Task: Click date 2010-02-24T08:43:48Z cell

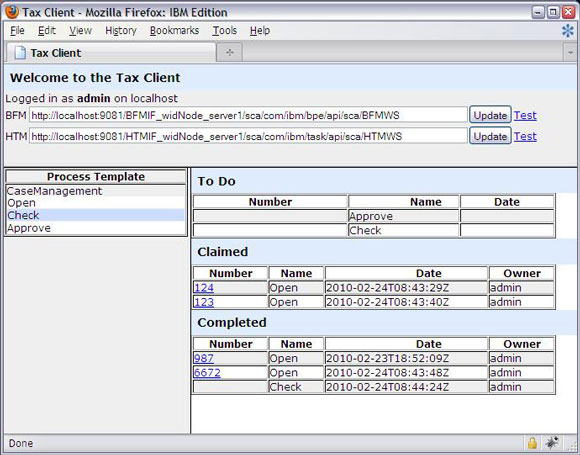Action: click(x=406, y=373)
